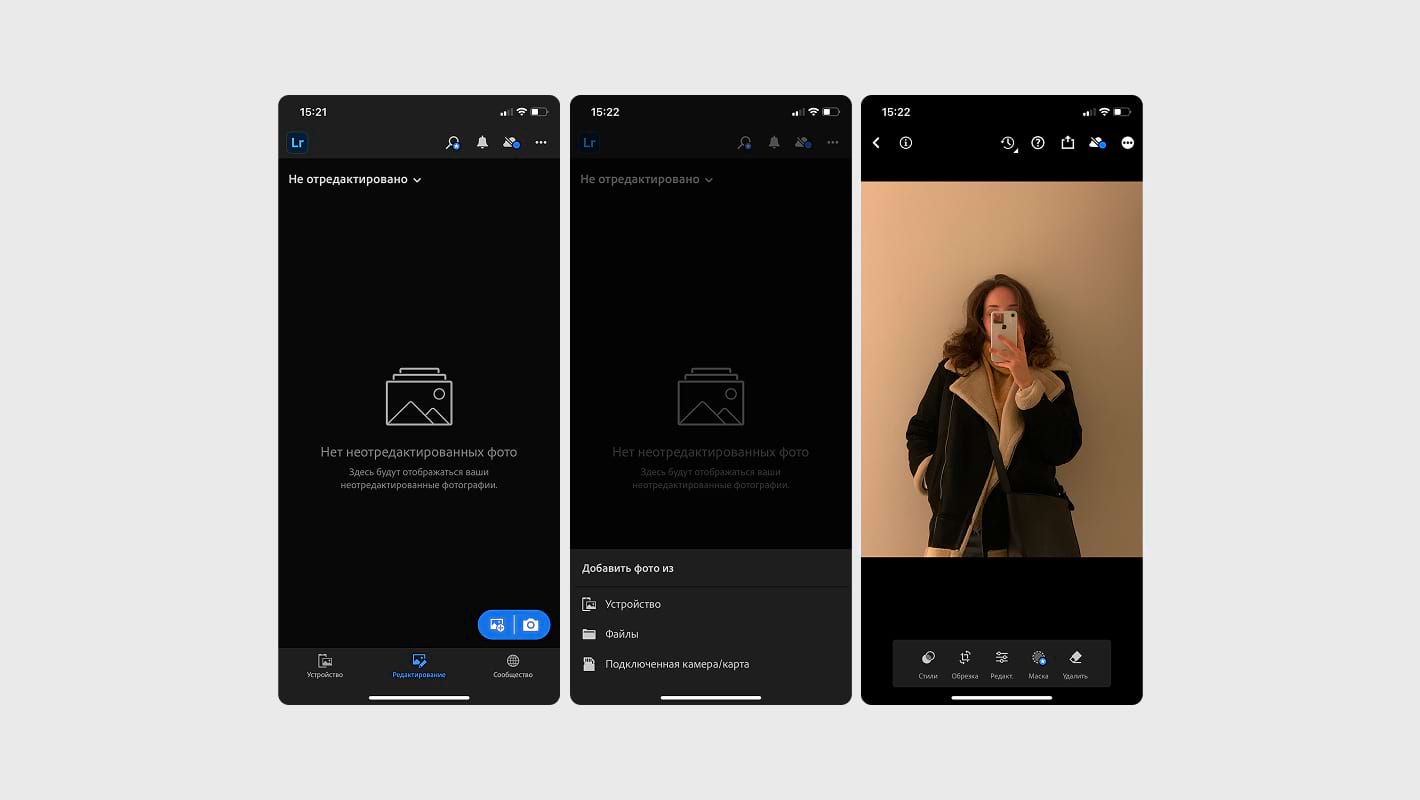The height and width of the screenshot is (800, 1420).
Task: Open the help question mark icon
Action: (x=1038, y=143)
